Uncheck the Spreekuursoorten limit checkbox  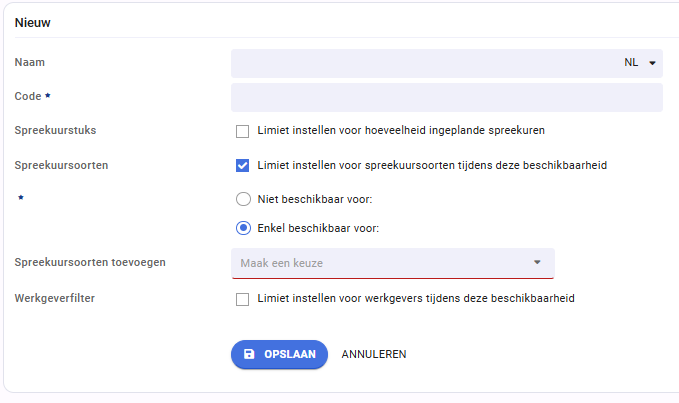pos(242,165)
